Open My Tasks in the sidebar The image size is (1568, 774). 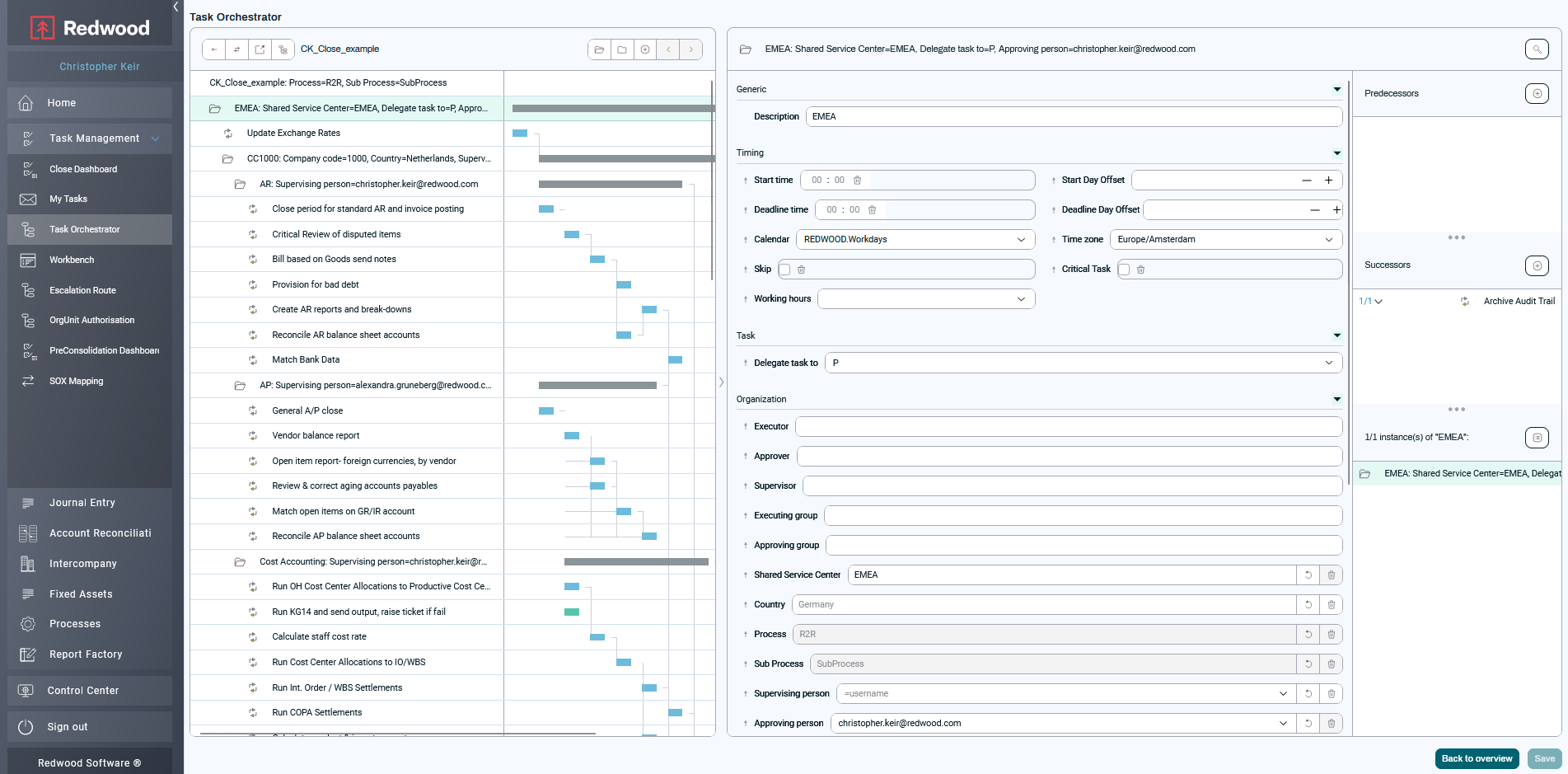point(68,199)
